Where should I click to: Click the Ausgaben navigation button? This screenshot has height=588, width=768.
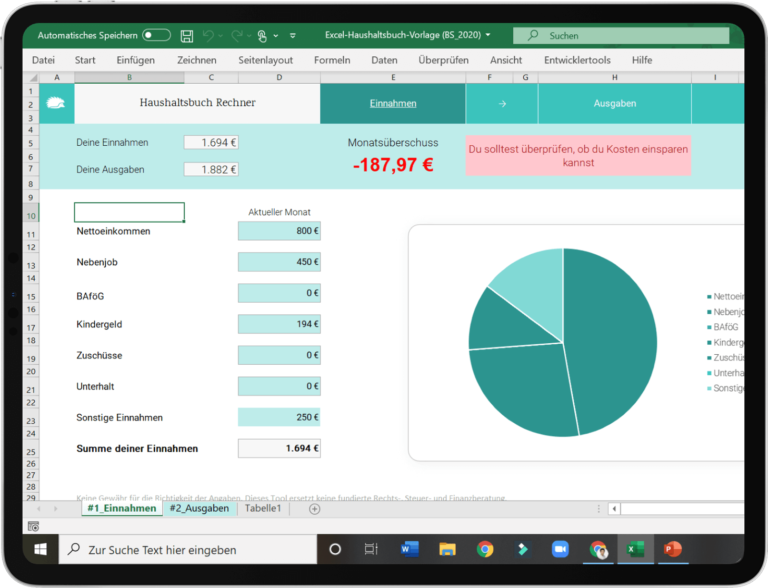pyautogui.click(x=615, y=103)
